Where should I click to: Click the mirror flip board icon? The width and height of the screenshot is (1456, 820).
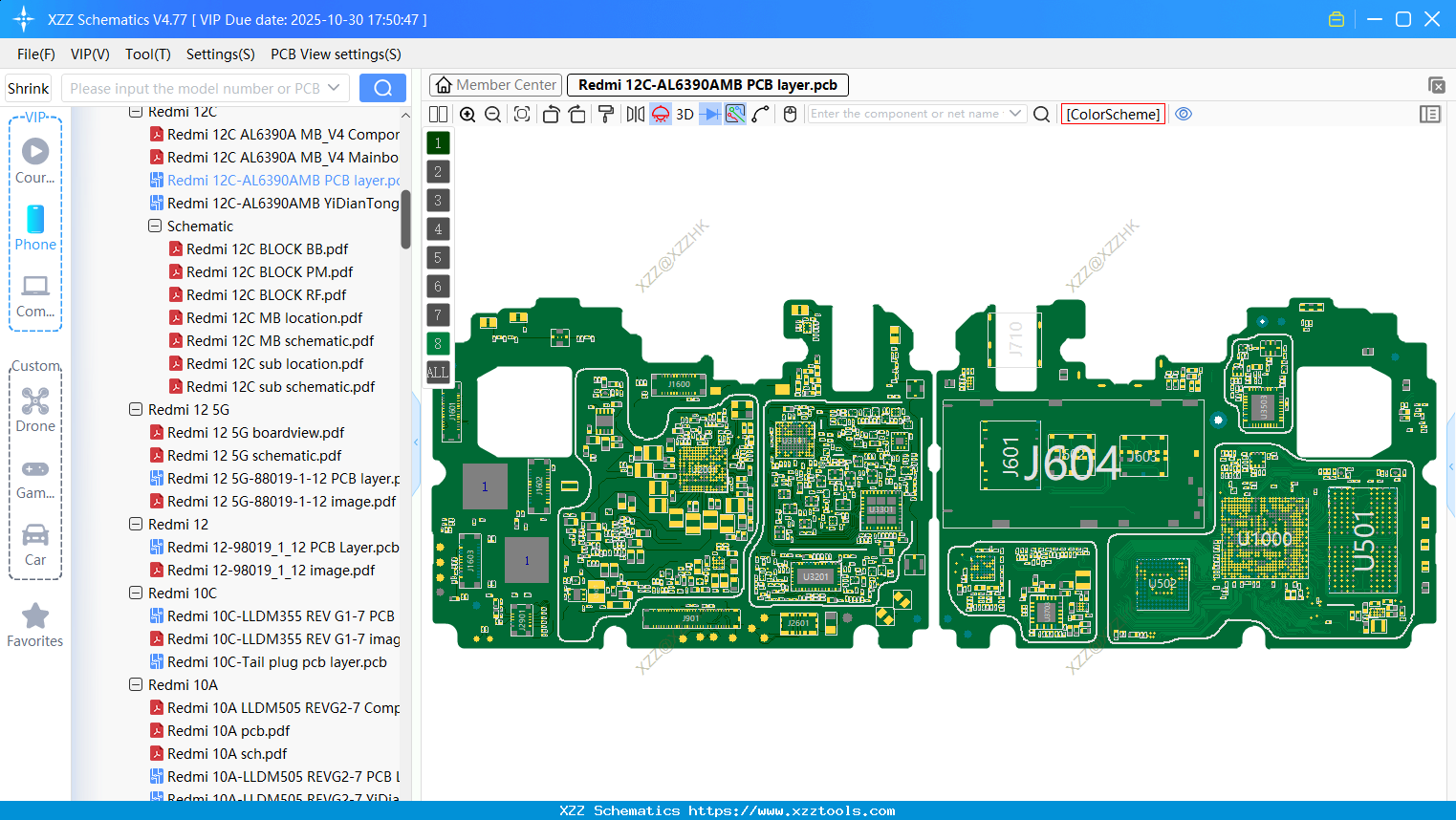(635, 114)
